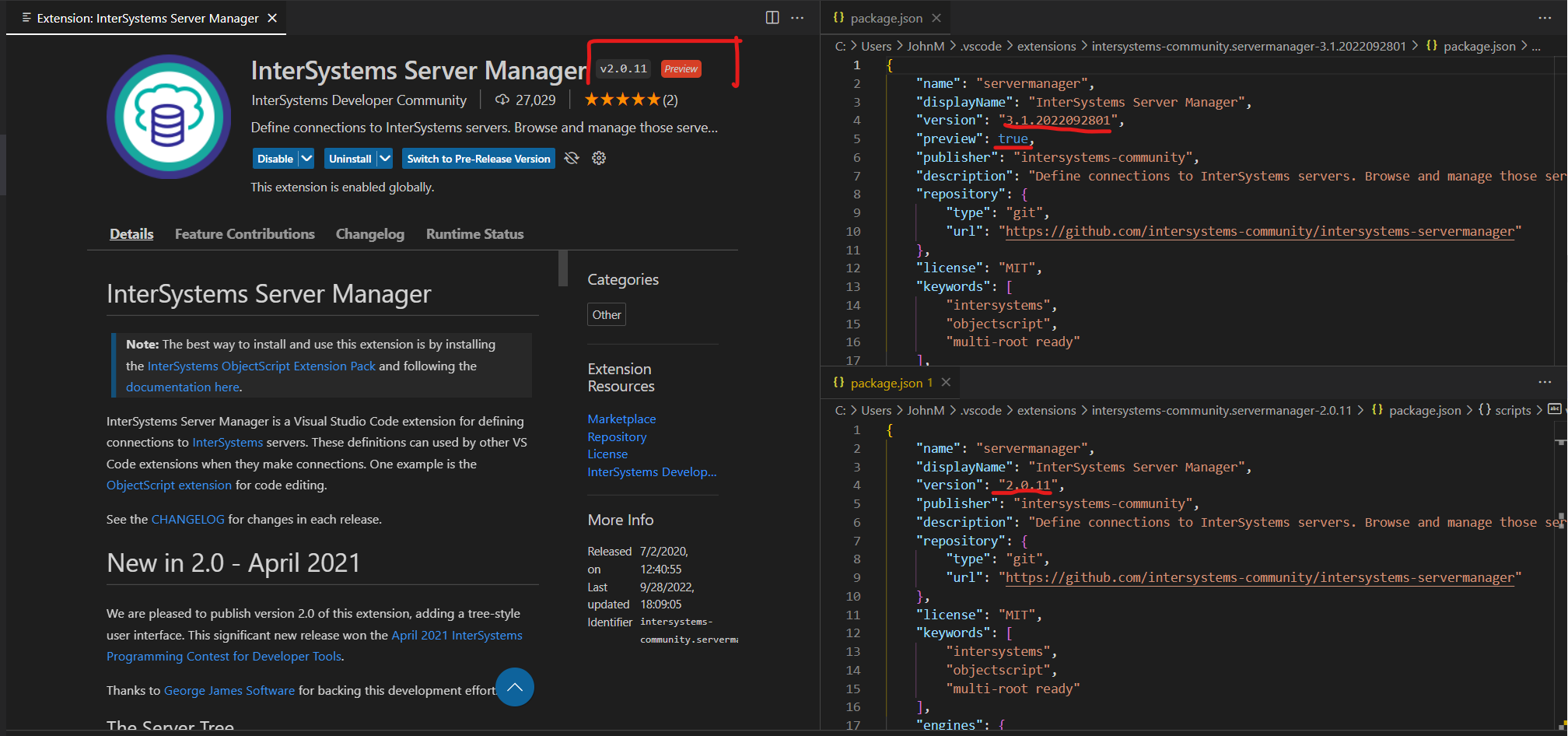
Task: Click the five-star rating next to (2)
Action: click(621, 100)
